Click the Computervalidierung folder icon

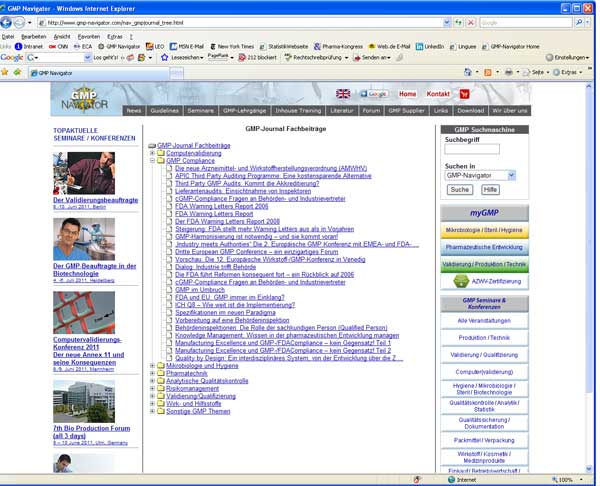(160, 153)
